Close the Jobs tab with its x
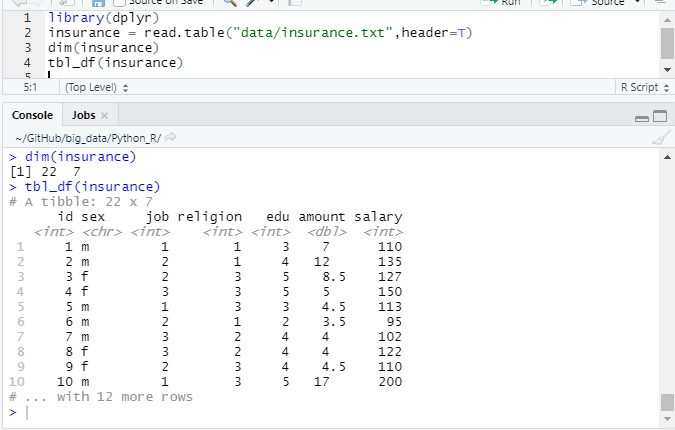 pyautogui.click(x=104, y=115)
